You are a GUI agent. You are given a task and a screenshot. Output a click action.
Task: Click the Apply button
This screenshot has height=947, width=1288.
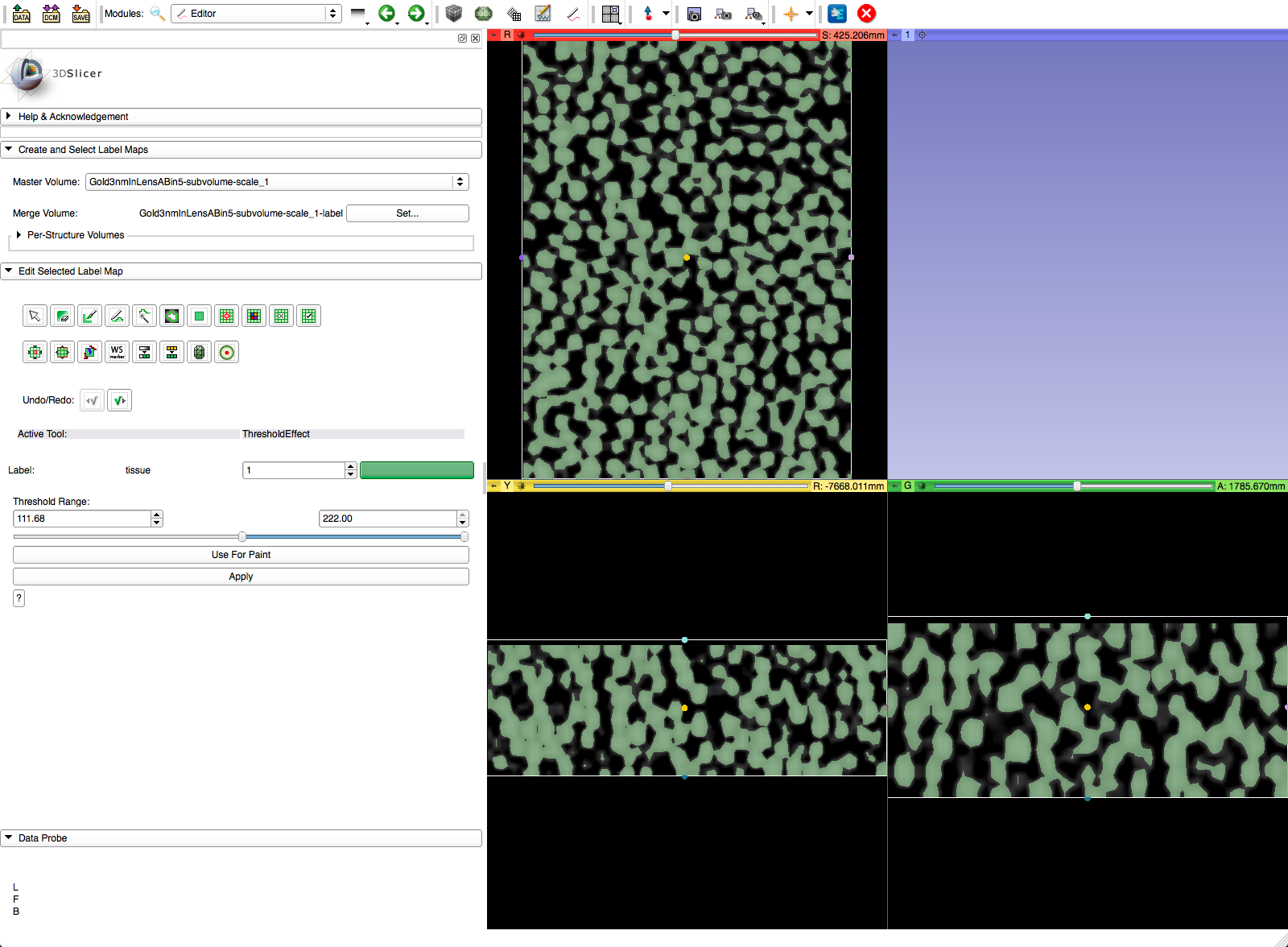(x=241, y=577)
